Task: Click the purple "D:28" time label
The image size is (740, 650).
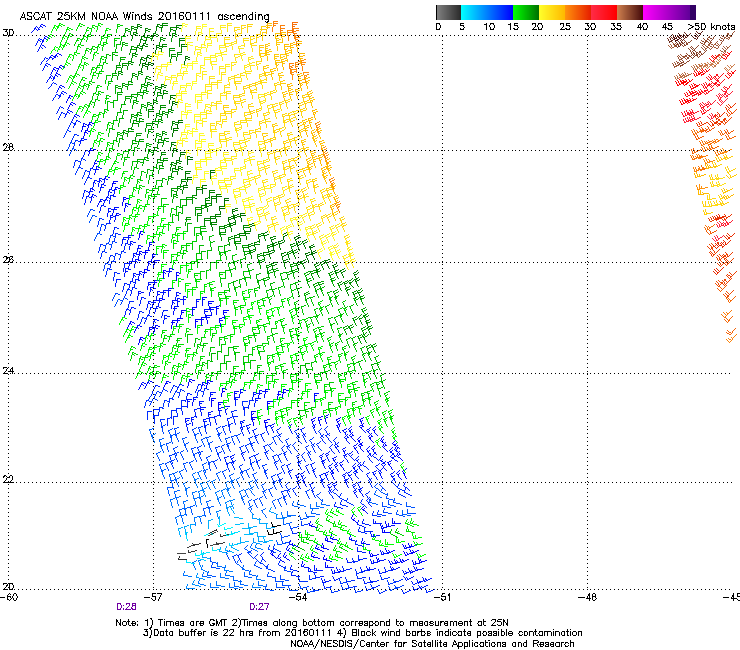Action: [126, 607]
